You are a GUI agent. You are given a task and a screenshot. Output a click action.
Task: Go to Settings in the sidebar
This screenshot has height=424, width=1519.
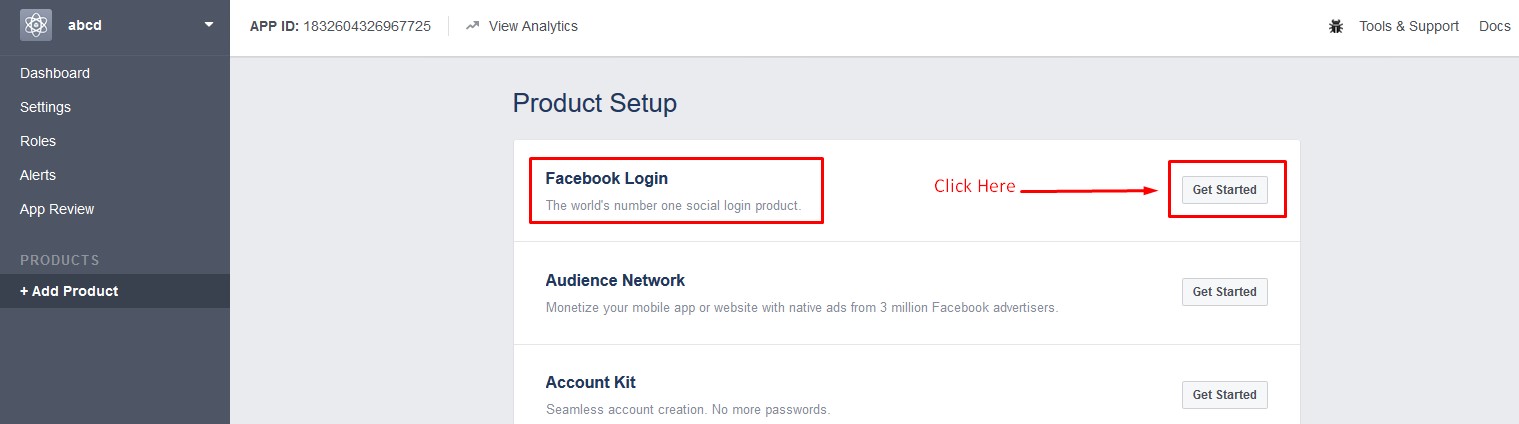tap(45, 107)
